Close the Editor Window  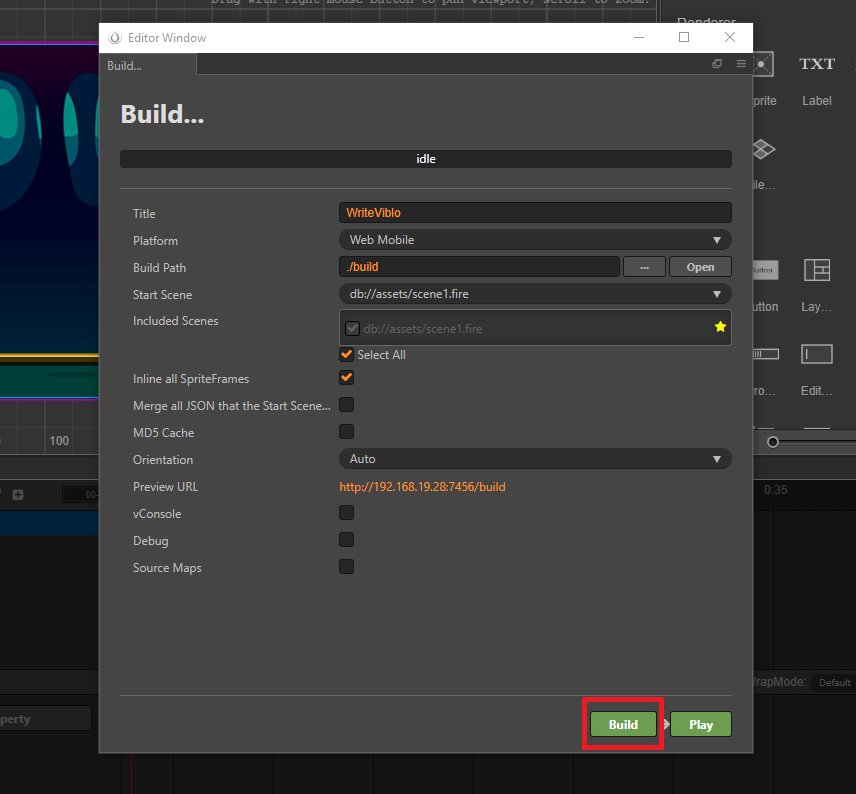tap(729, 37)
